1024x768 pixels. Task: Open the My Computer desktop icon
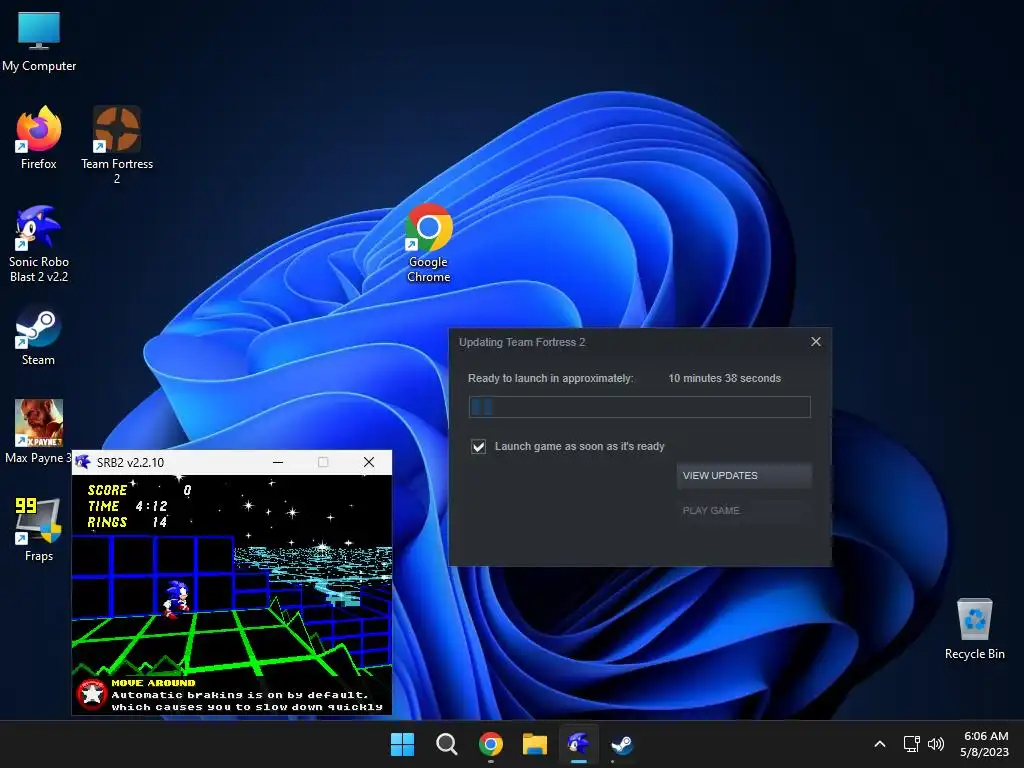click(39, 40)
